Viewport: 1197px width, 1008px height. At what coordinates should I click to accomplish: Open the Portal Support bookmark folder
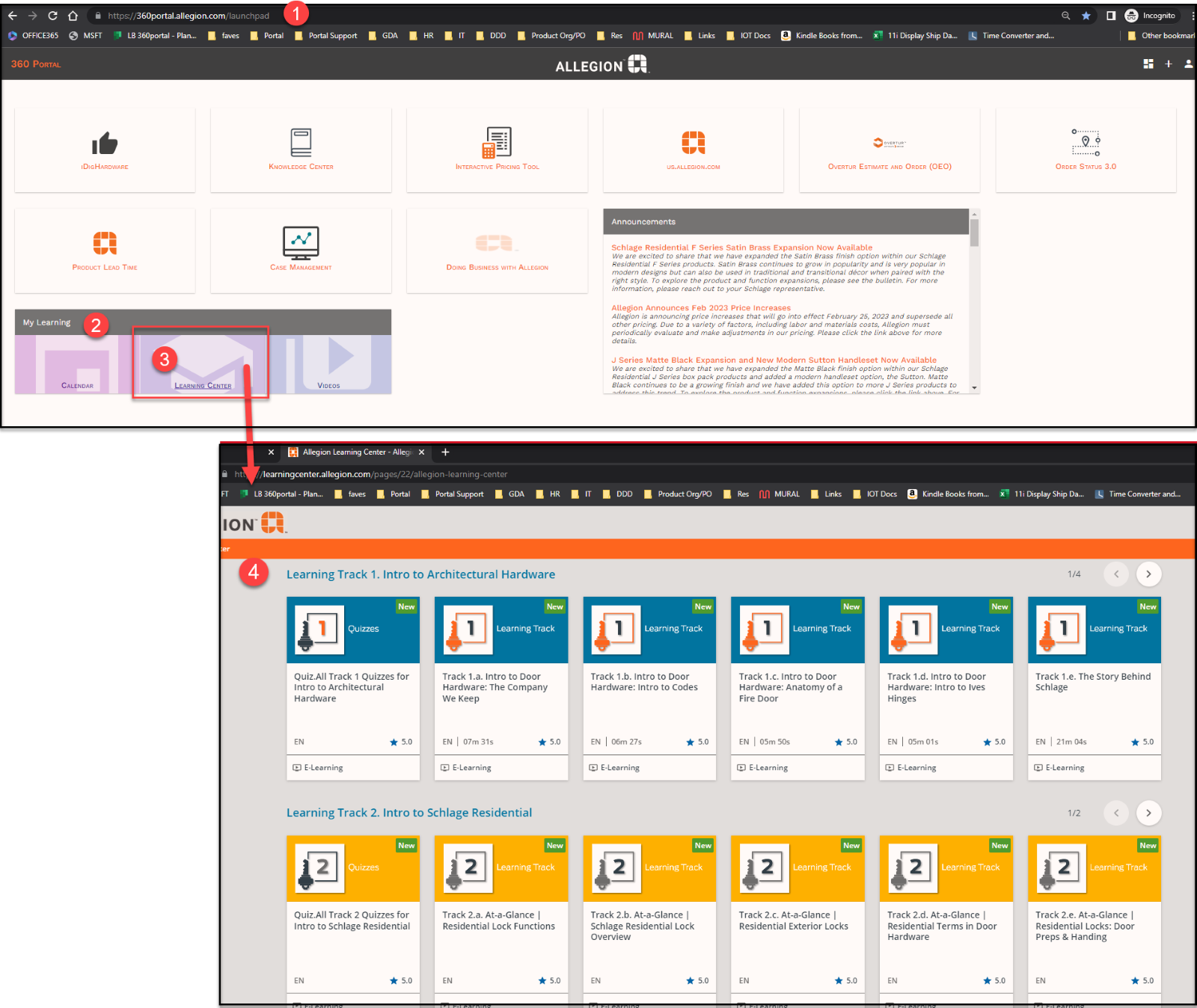click(x=325, y=36)
